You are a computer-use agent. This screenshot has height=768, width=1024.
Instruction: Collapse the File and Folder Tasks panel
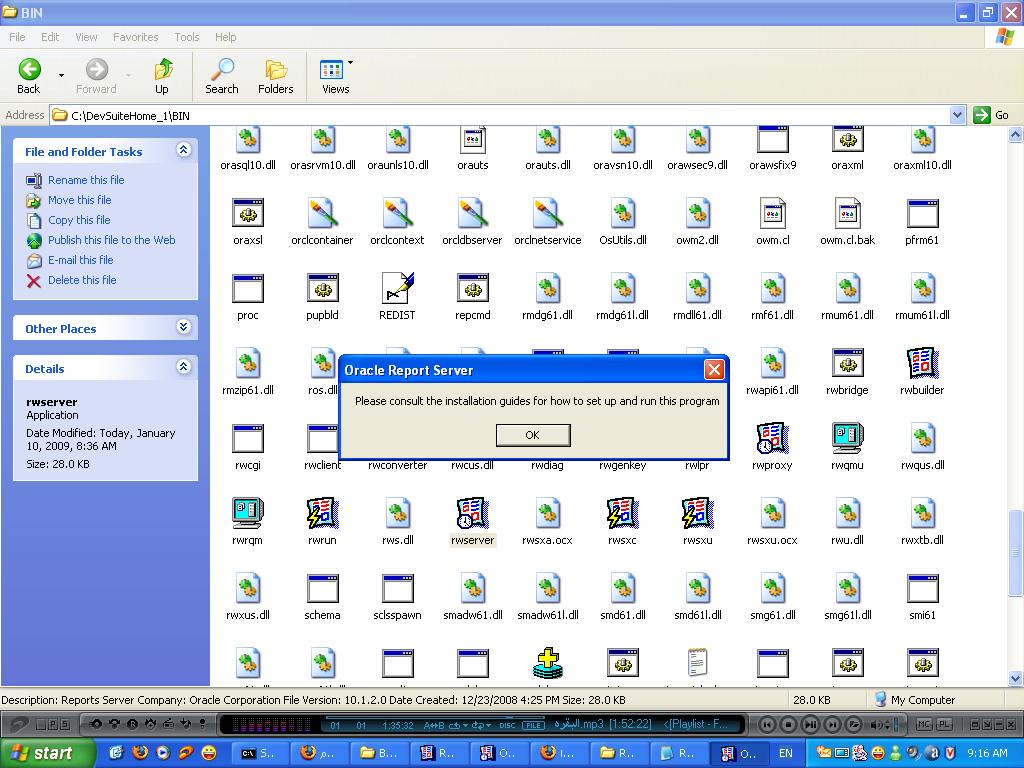click(x=183, y=150)
